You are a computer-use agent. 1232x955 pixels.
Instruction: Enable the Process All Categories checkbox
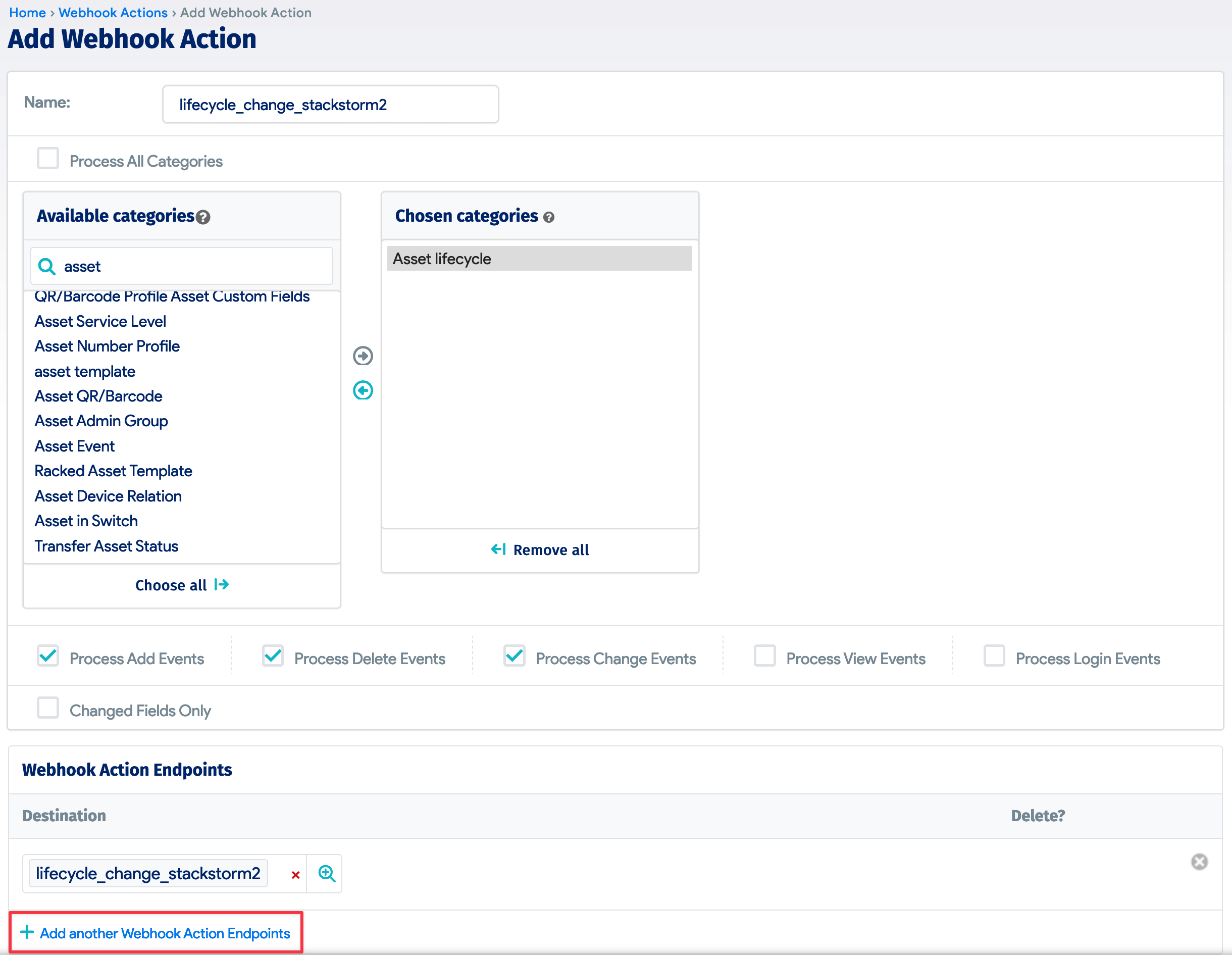pyautogui.click(x=48, y=159)
